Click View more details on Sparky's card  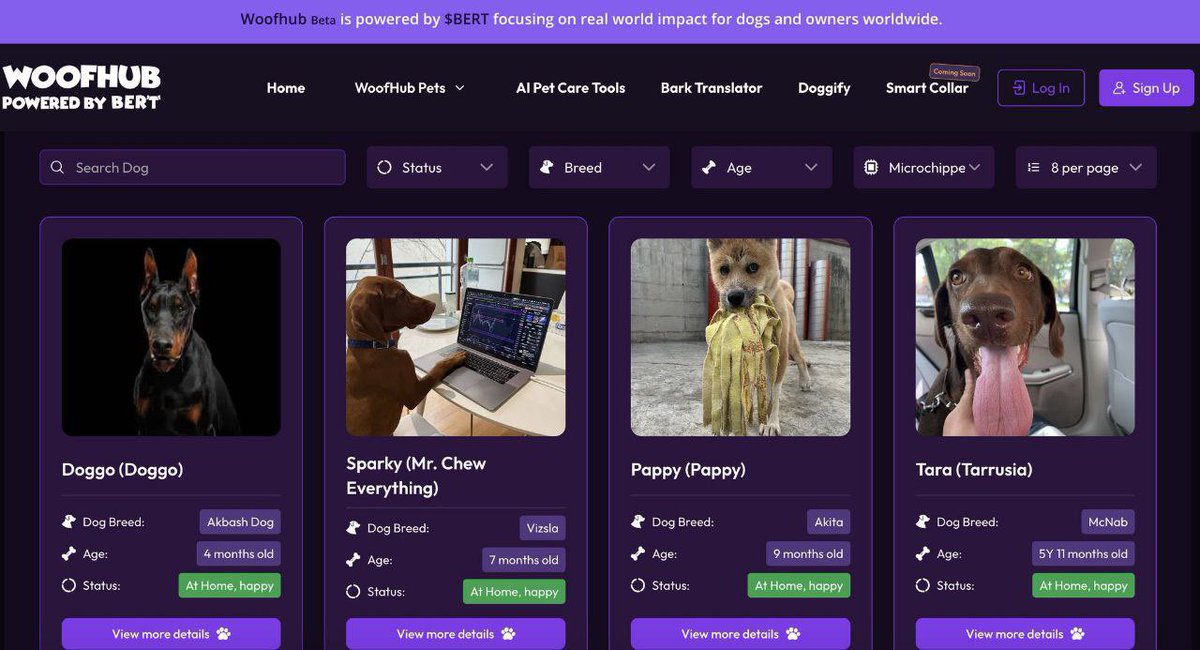(x=455, y=633)
